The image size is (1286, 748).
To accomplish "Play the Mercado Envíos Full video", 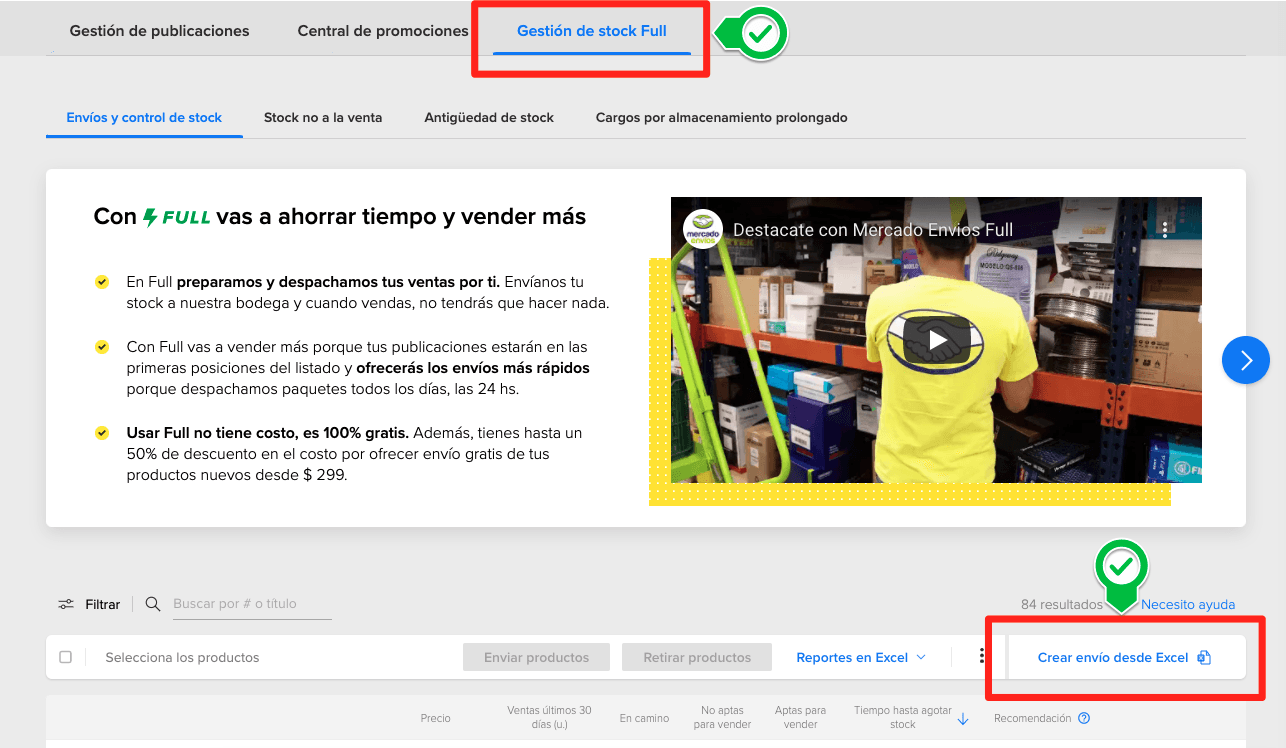I will pos(937,340).
